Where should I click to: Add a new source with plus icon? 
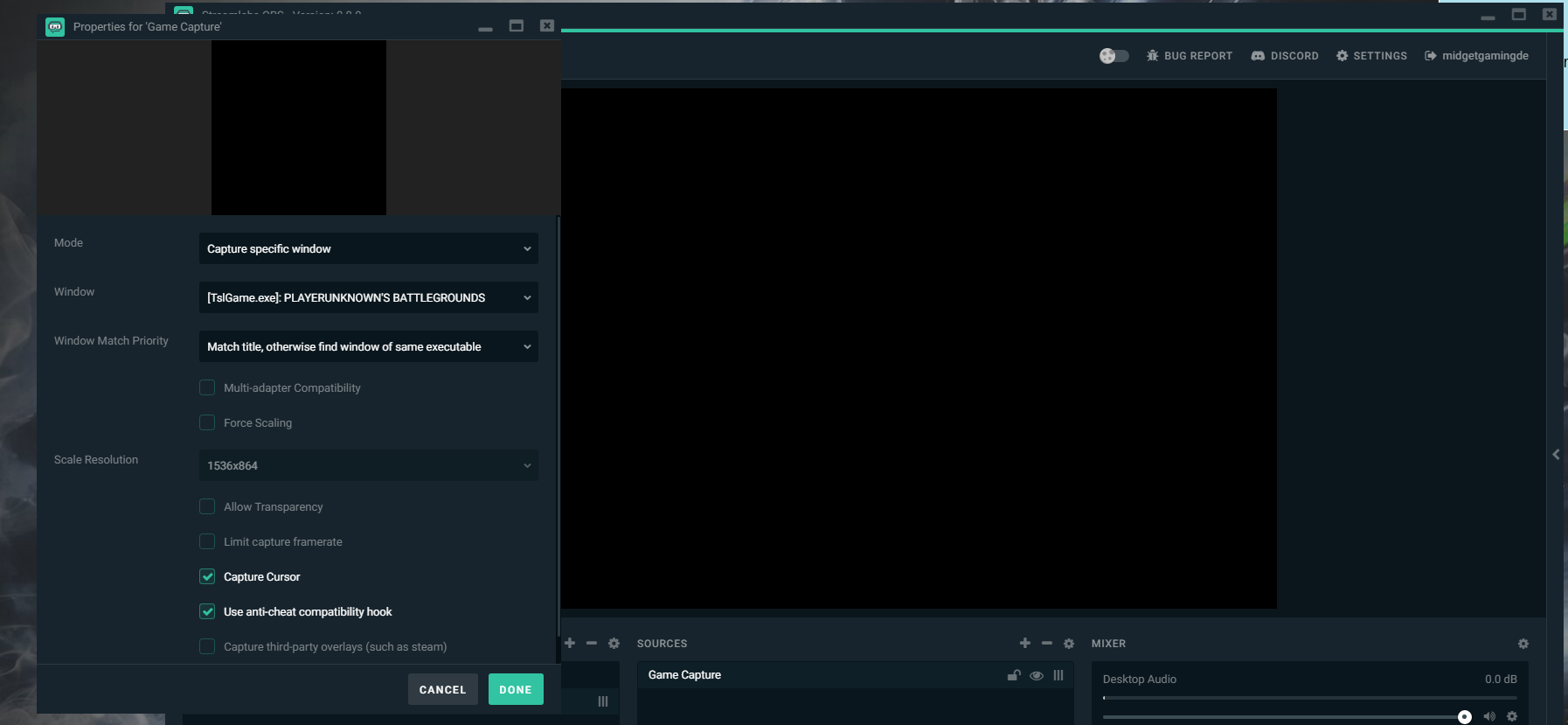1024,644
